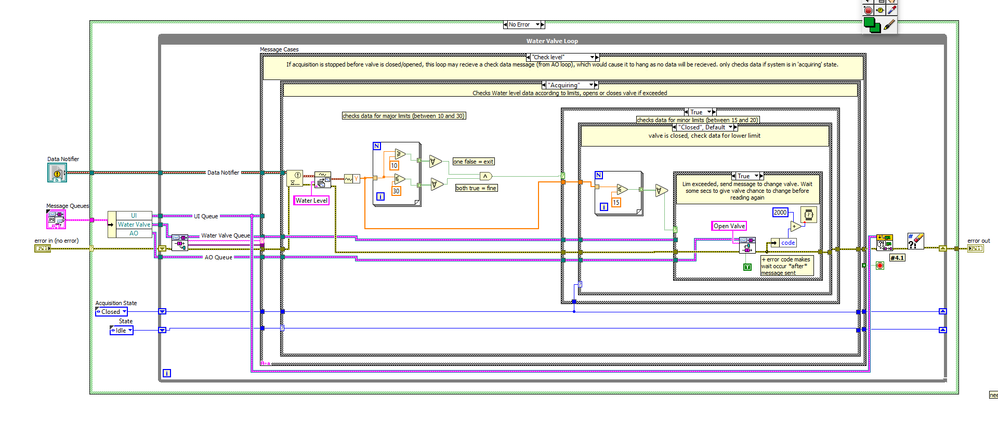Select the Data Notifier control terminal
This screenshot has width=998, height=422.
57,172
